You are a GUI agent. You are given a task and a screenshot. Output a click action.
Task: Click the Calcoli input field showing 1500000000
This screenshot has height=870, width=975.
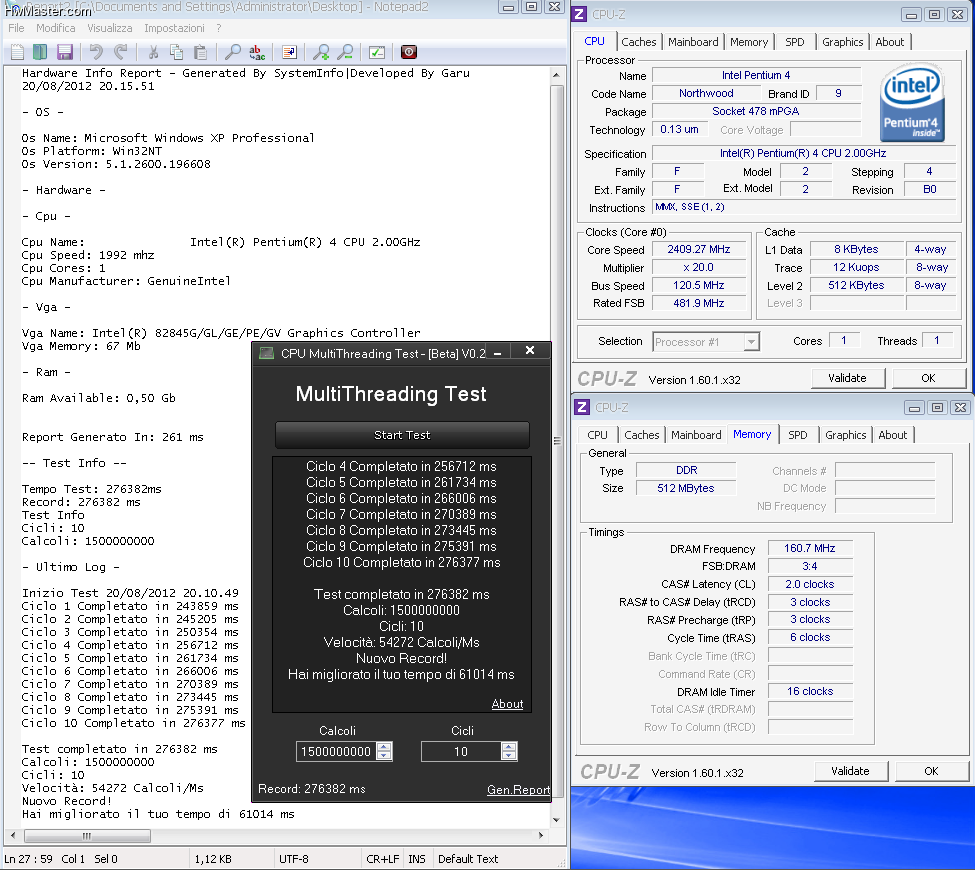[336, 751]
